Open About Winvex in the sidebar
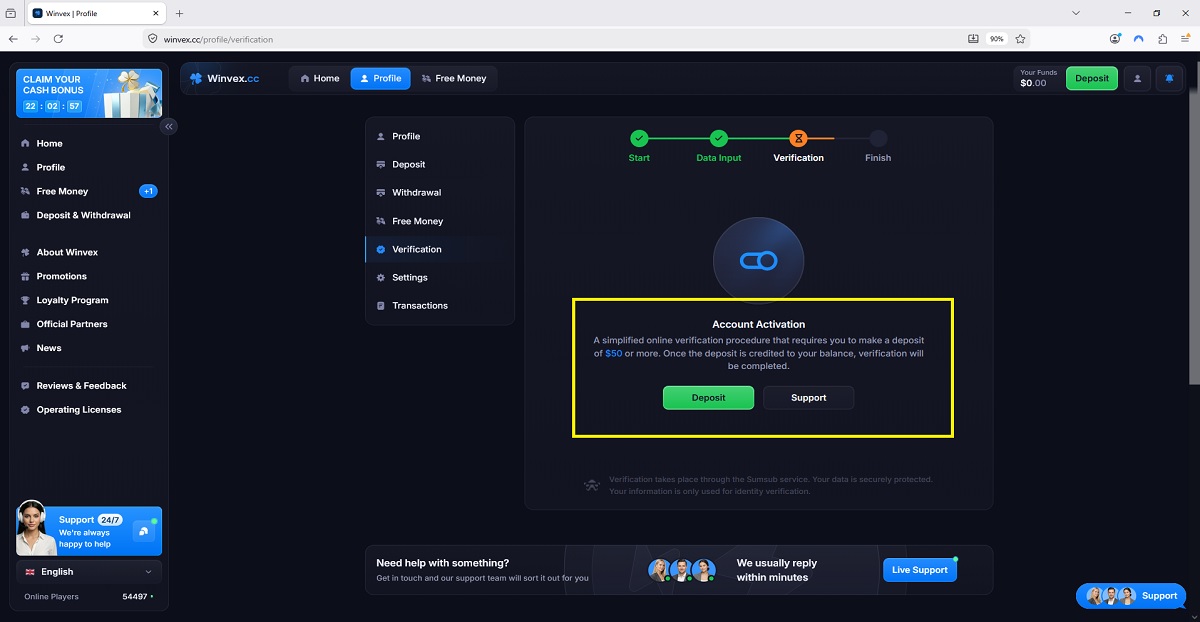This screenshot has width=1200, height=622. [67, 252]
